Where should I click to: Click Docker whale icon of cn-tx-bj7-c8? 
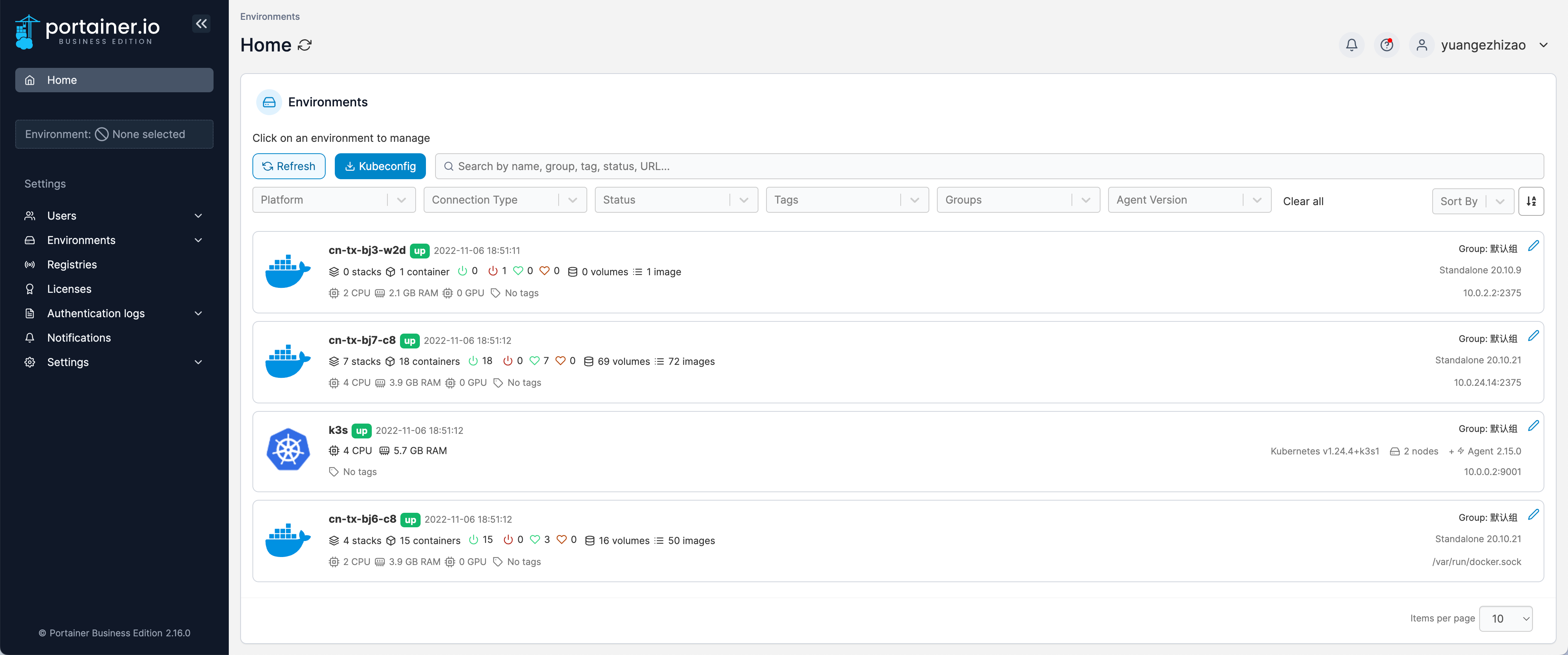[x=288, y=361]
